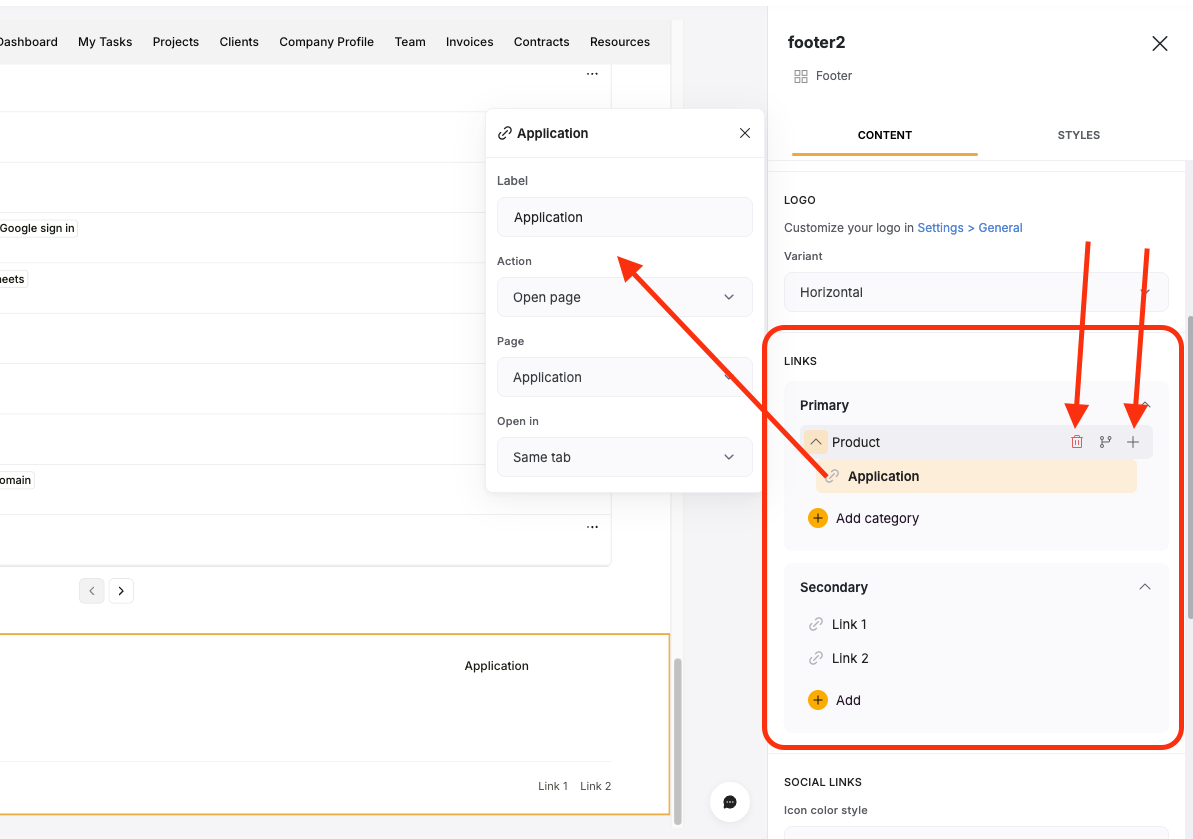Switch to the CONTENT tab
The height and width of the screenshot is (839, 1193).
click(x=884, y=135)
